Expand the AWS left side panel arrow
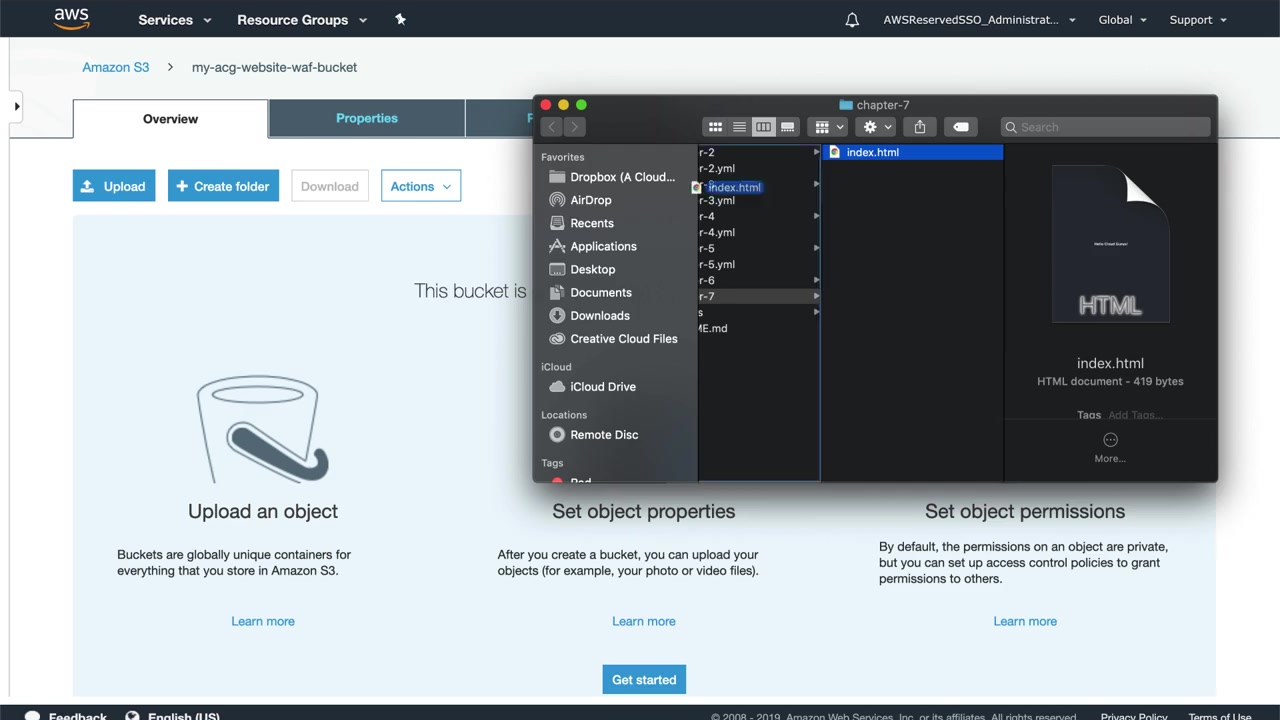This screenshot has height=720, width=1280. (16, 106)
